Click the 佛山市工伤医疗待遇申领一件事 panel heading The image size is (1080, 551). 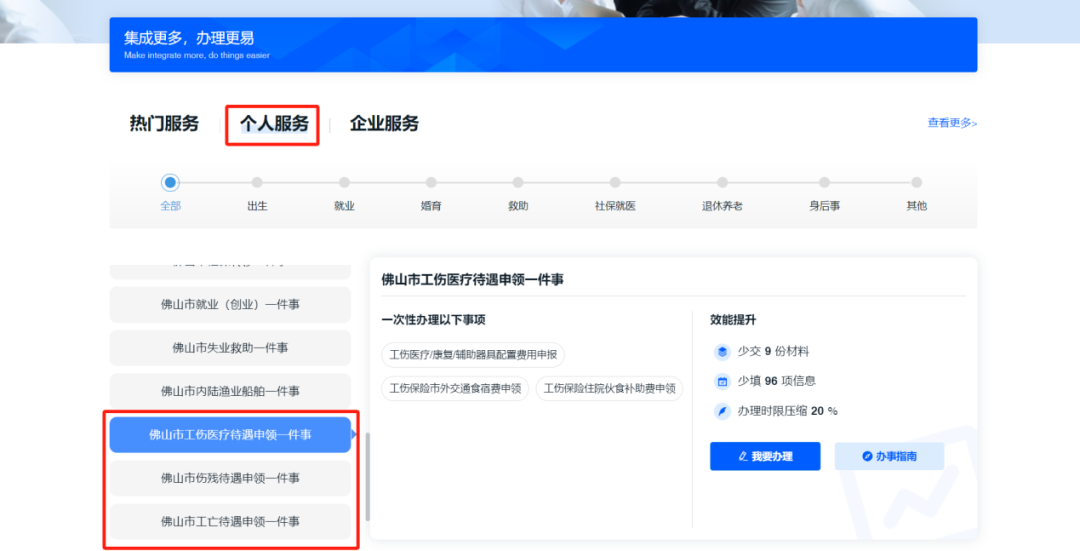(x=472, y=280)
